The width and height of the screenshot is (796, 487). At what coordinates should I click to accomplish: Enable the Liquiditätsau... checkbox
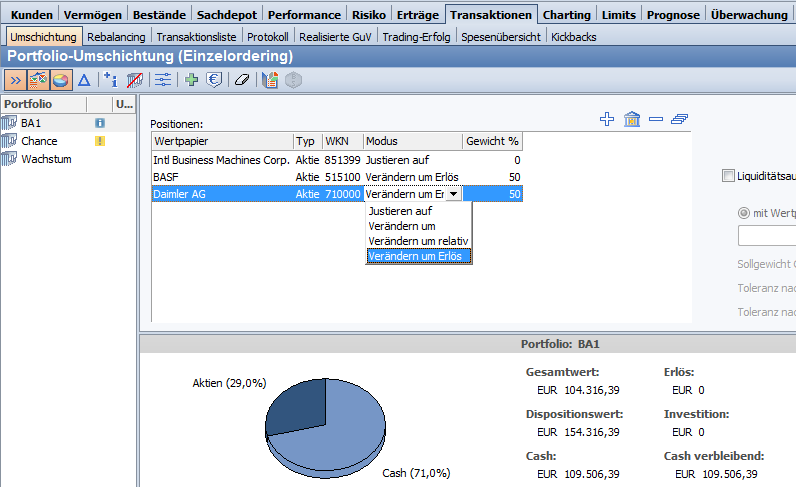point(728,176)
